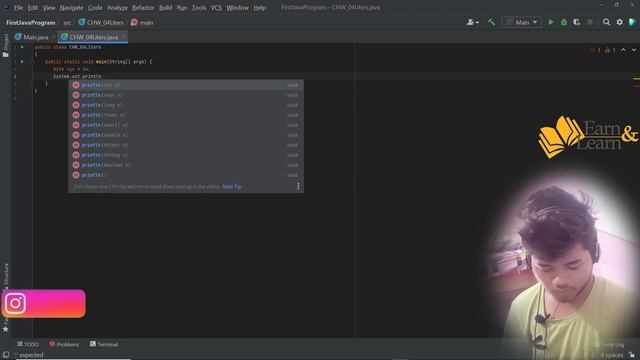Jump to next highlighted error arrow
The image size is (640, 360).
click(x=633, y=50)
